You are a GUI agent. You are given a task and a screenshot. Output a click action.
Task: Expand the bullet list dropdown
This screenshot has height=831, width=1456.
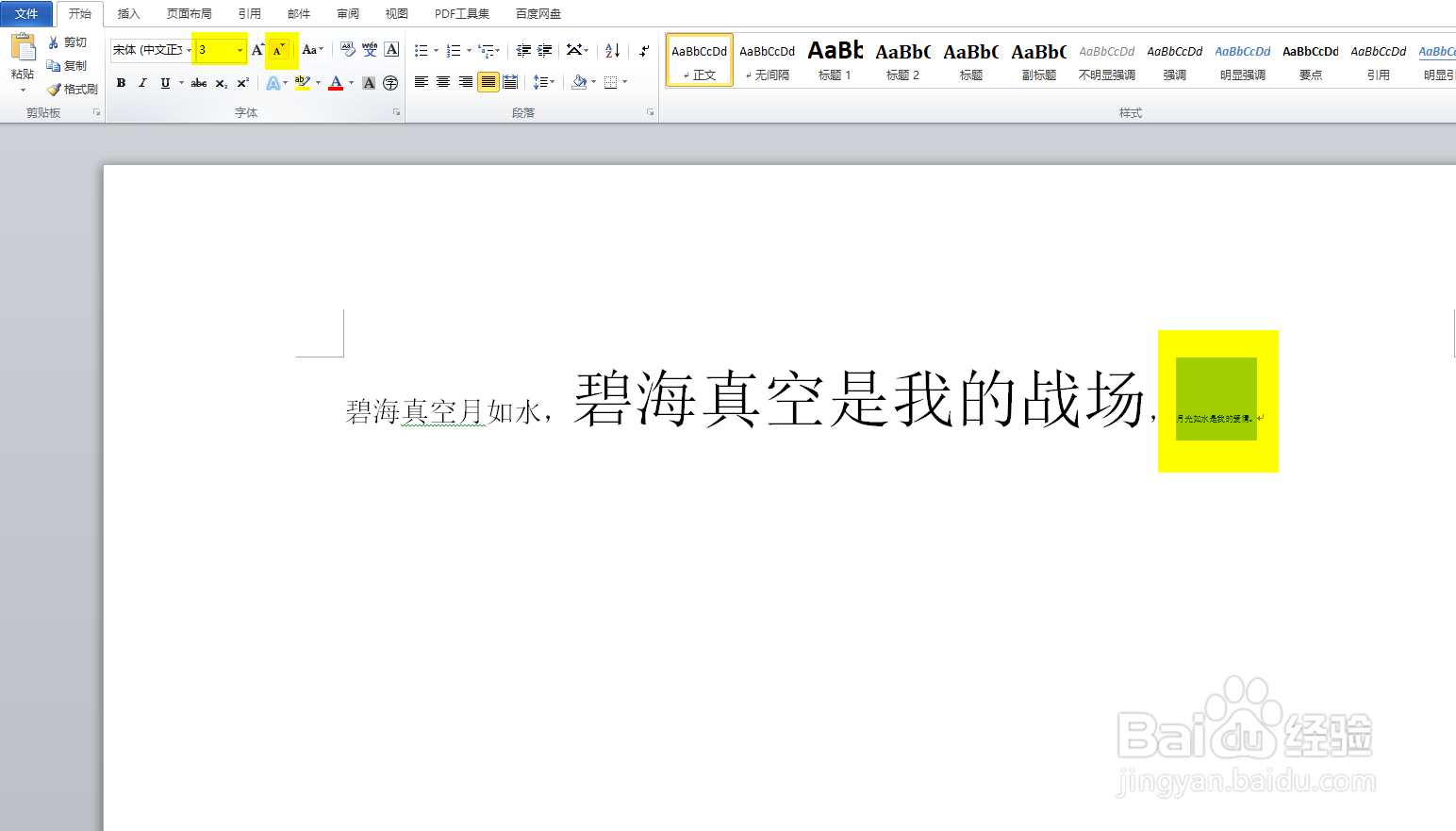436,50
